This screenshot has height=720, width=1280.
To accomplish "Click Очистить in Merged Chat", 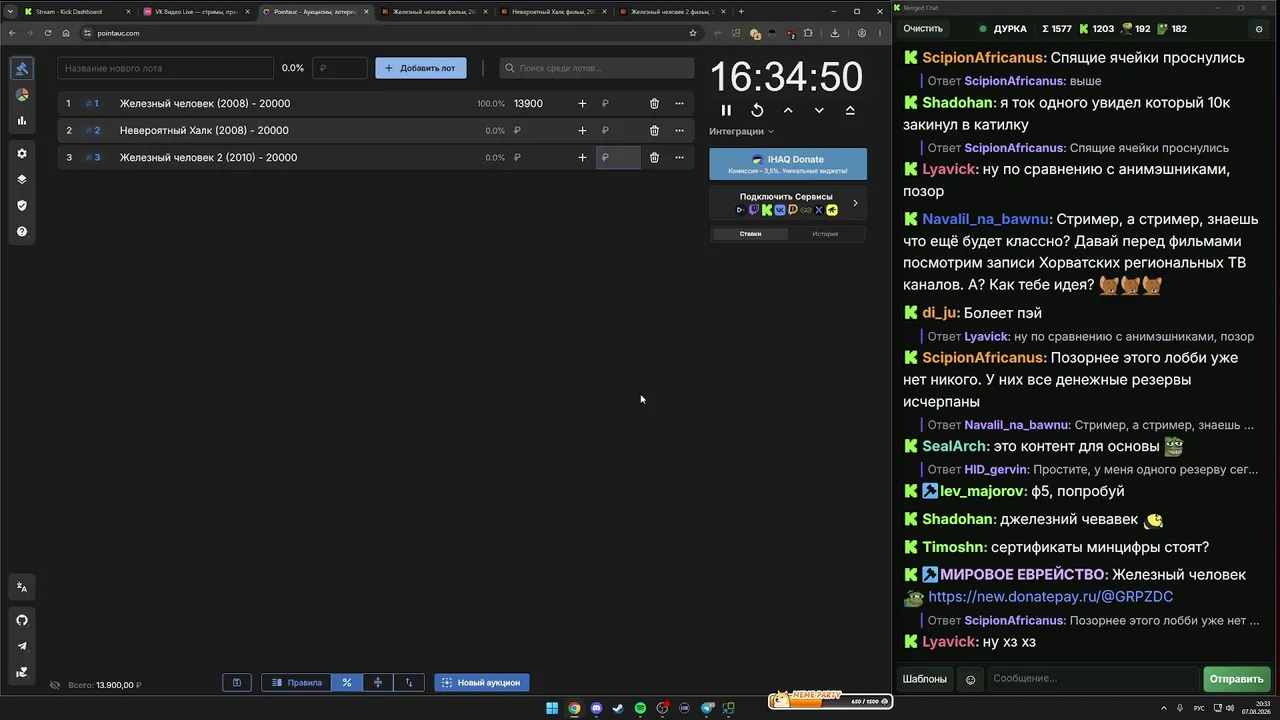I will tap(923, 29).
